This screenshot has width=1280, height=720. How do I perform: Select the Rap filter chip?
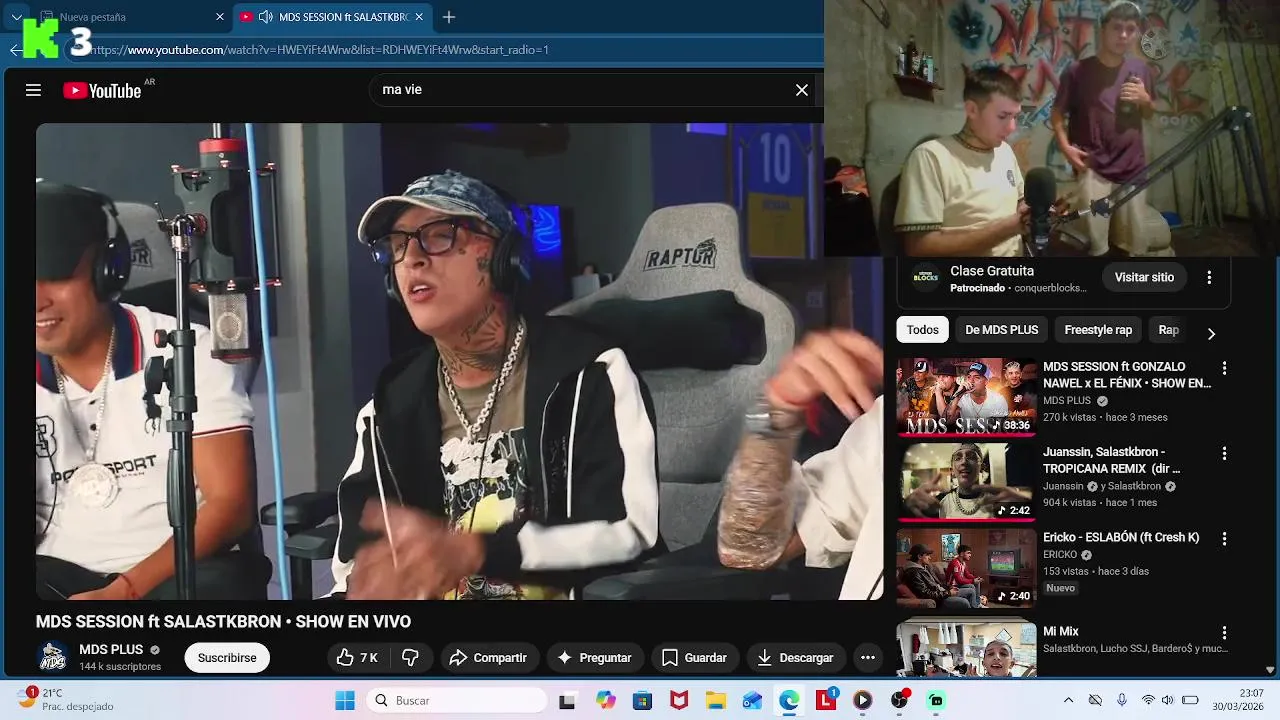1168,330
